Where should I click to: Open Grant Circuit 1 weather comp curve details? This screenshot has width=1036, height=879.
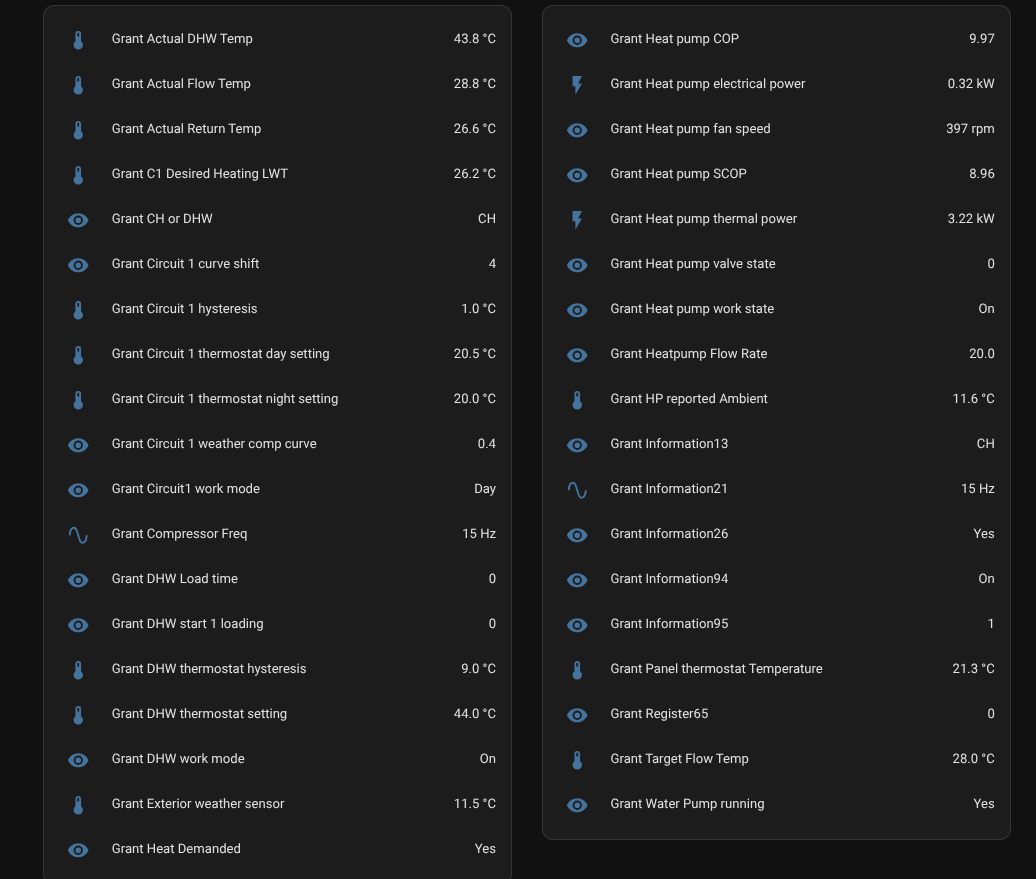click(x=214, y=444)
